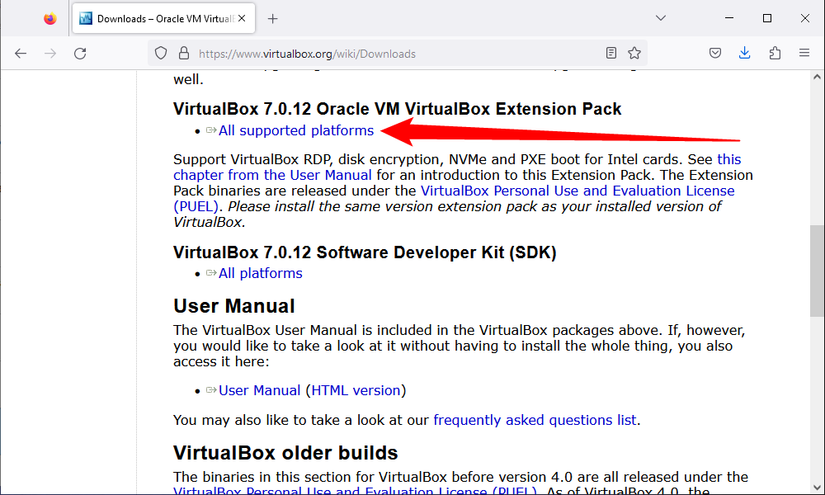Click the Save to Pocket icon
Screen dimensions: 825x495
click(x=716, y=53)
